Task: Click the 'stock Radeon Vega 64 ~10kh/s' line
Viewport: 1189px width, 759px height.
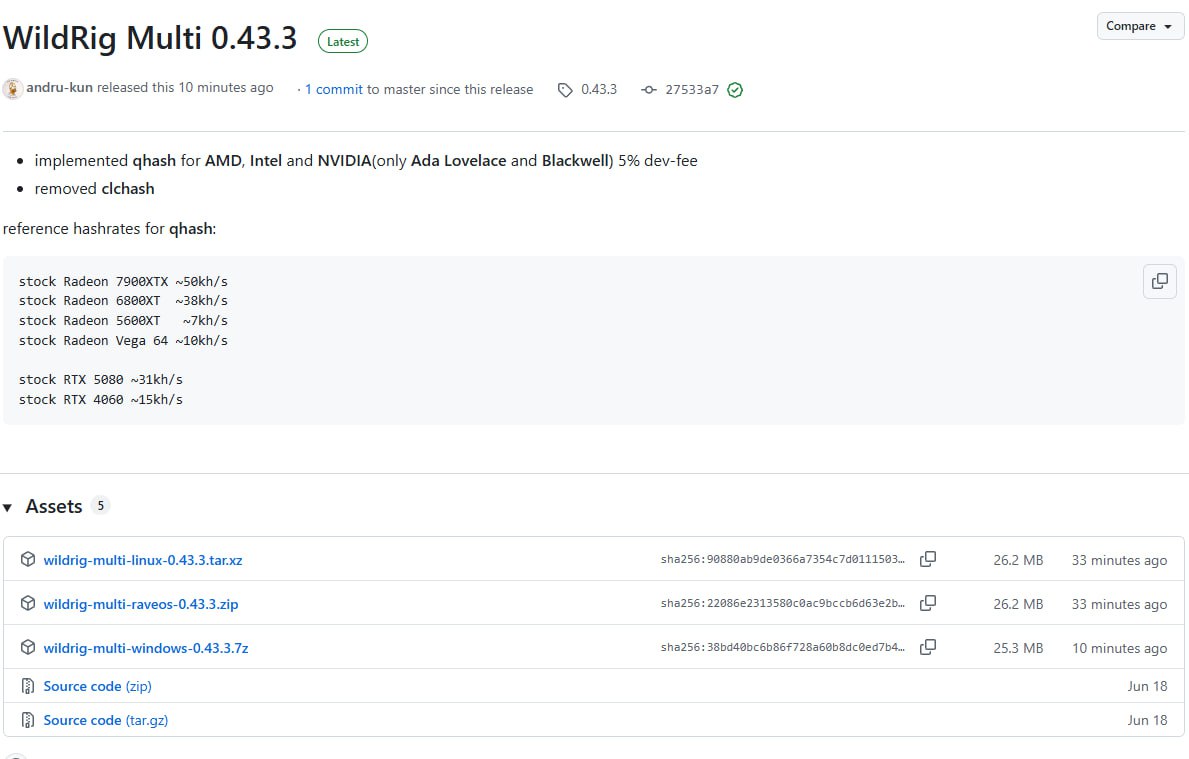Action: tap(123, 340)
